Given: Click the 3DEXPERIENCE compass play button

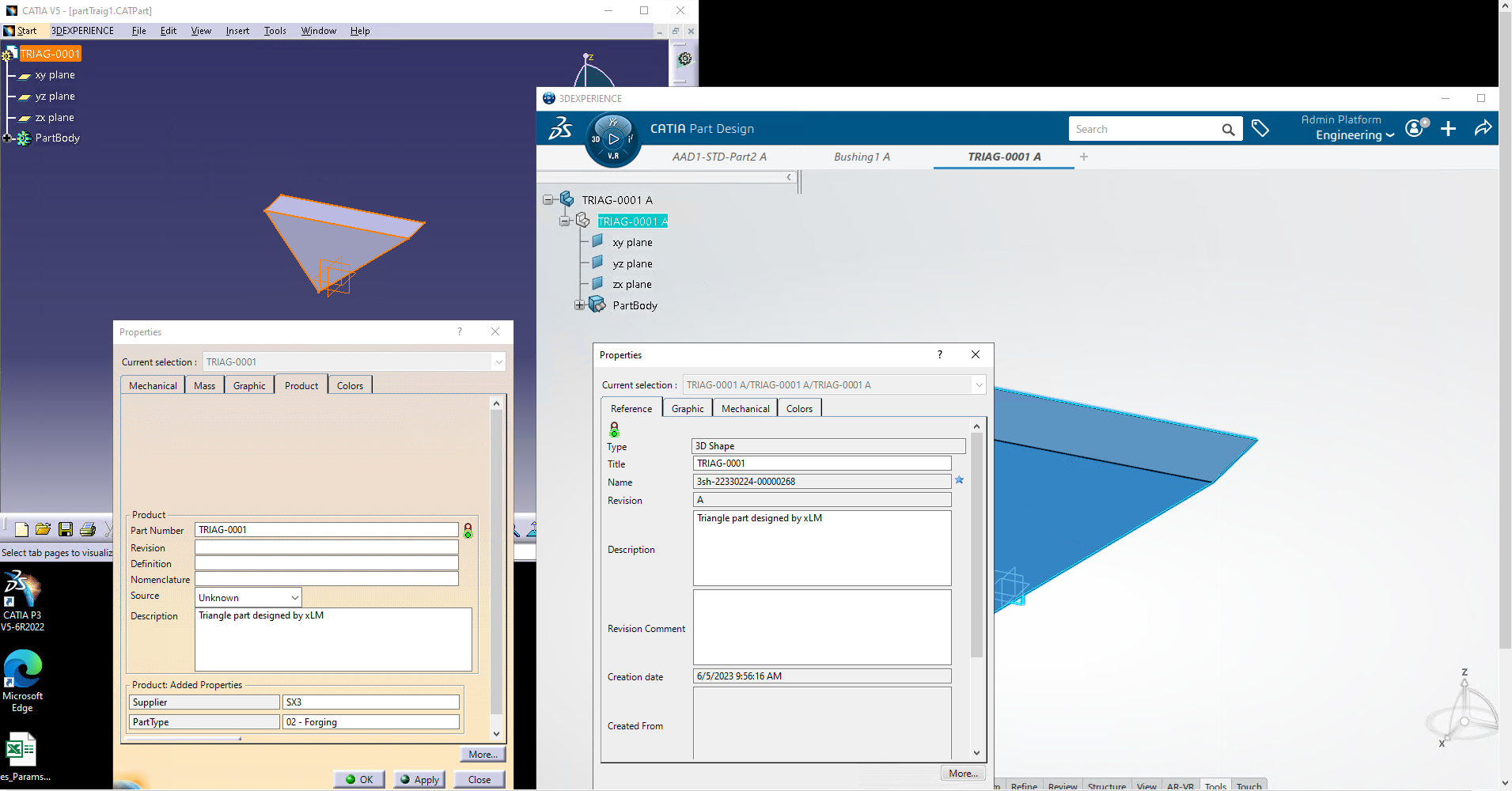Looking at the screenshot, I should (x=613, y=138).
